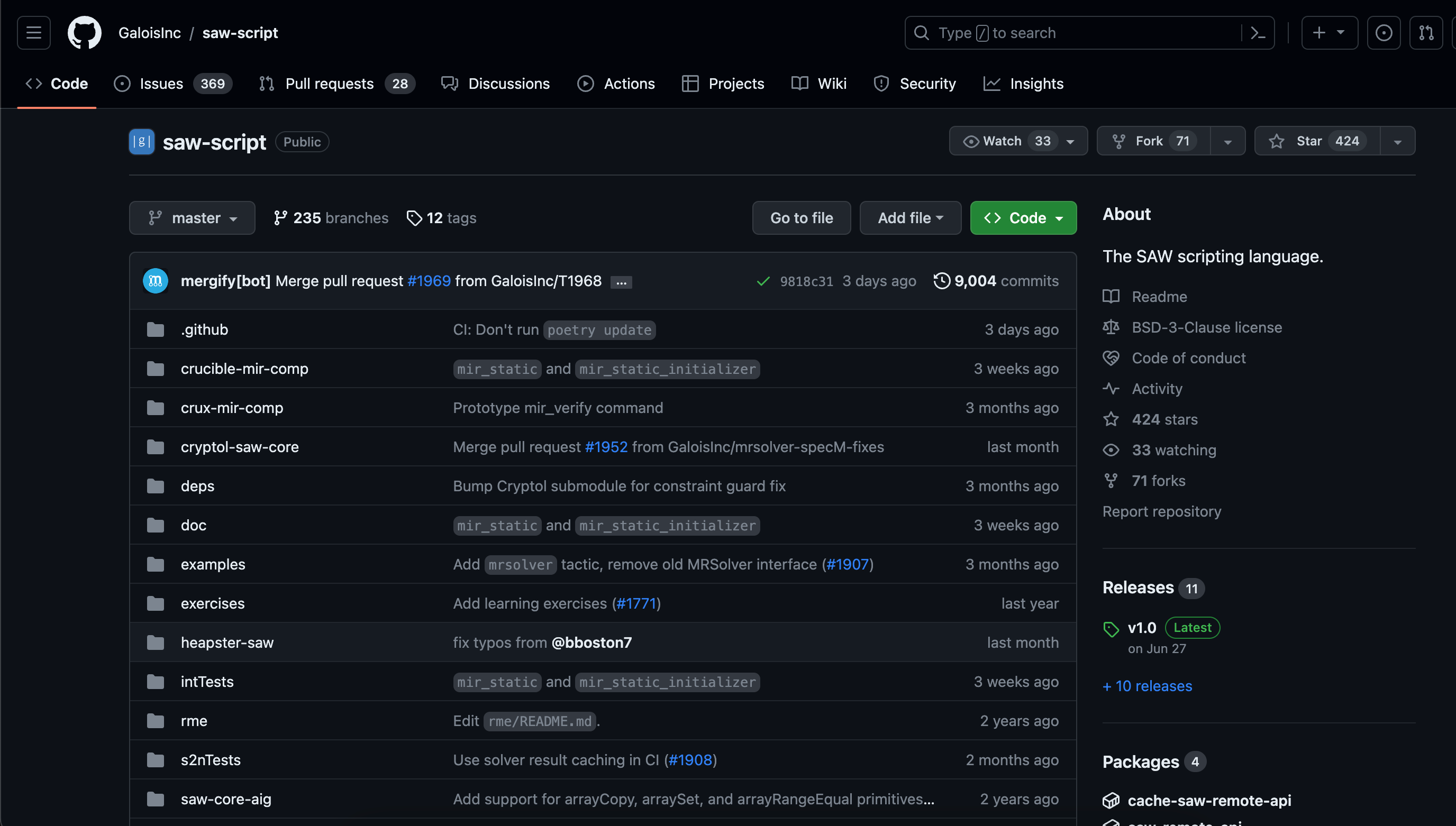Open the + 10 releases link
This screenshot has width=1456, height=826.
(1148, 686)
